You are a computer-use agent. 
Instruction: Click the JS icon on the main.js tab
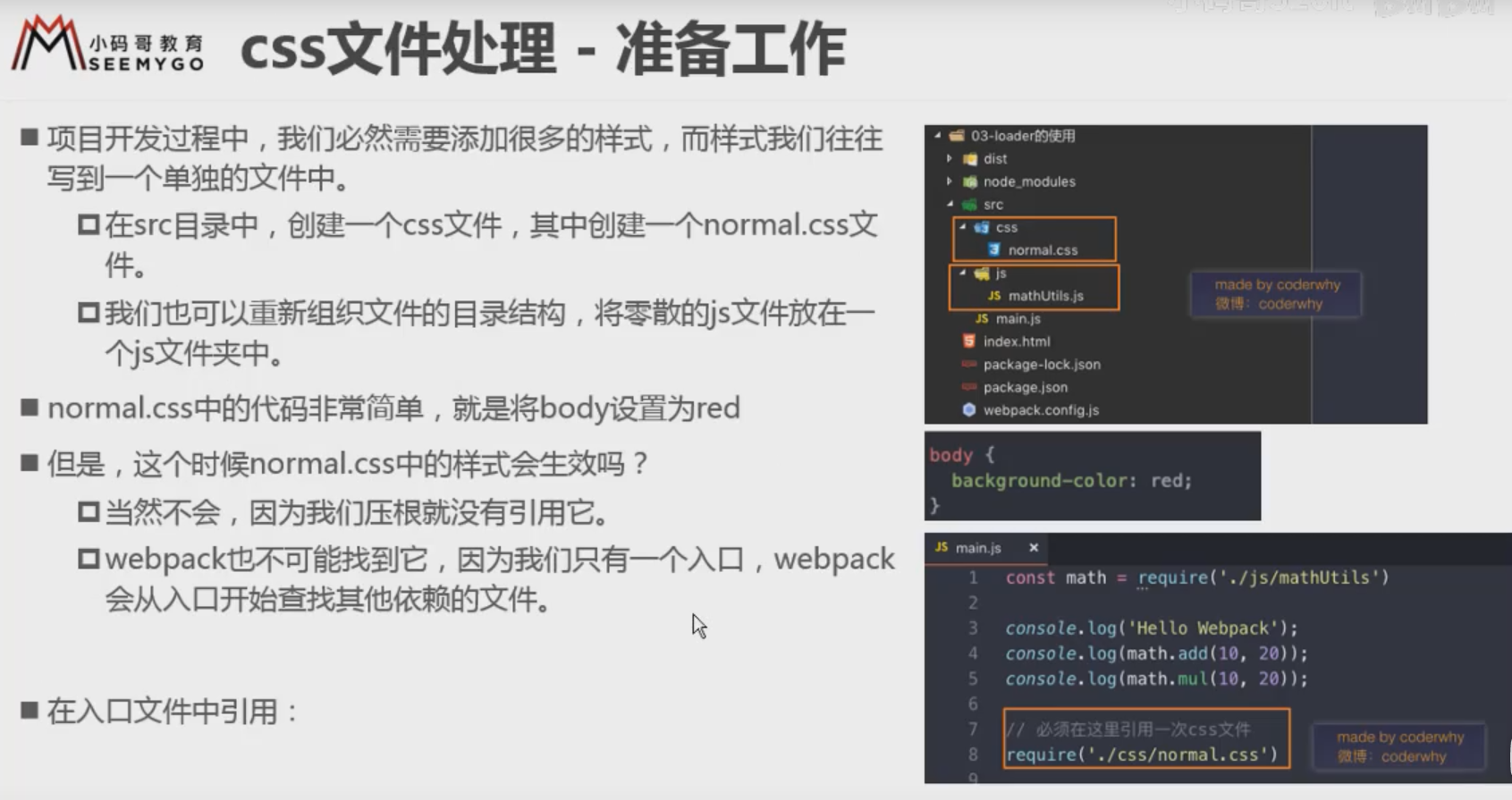942,547
